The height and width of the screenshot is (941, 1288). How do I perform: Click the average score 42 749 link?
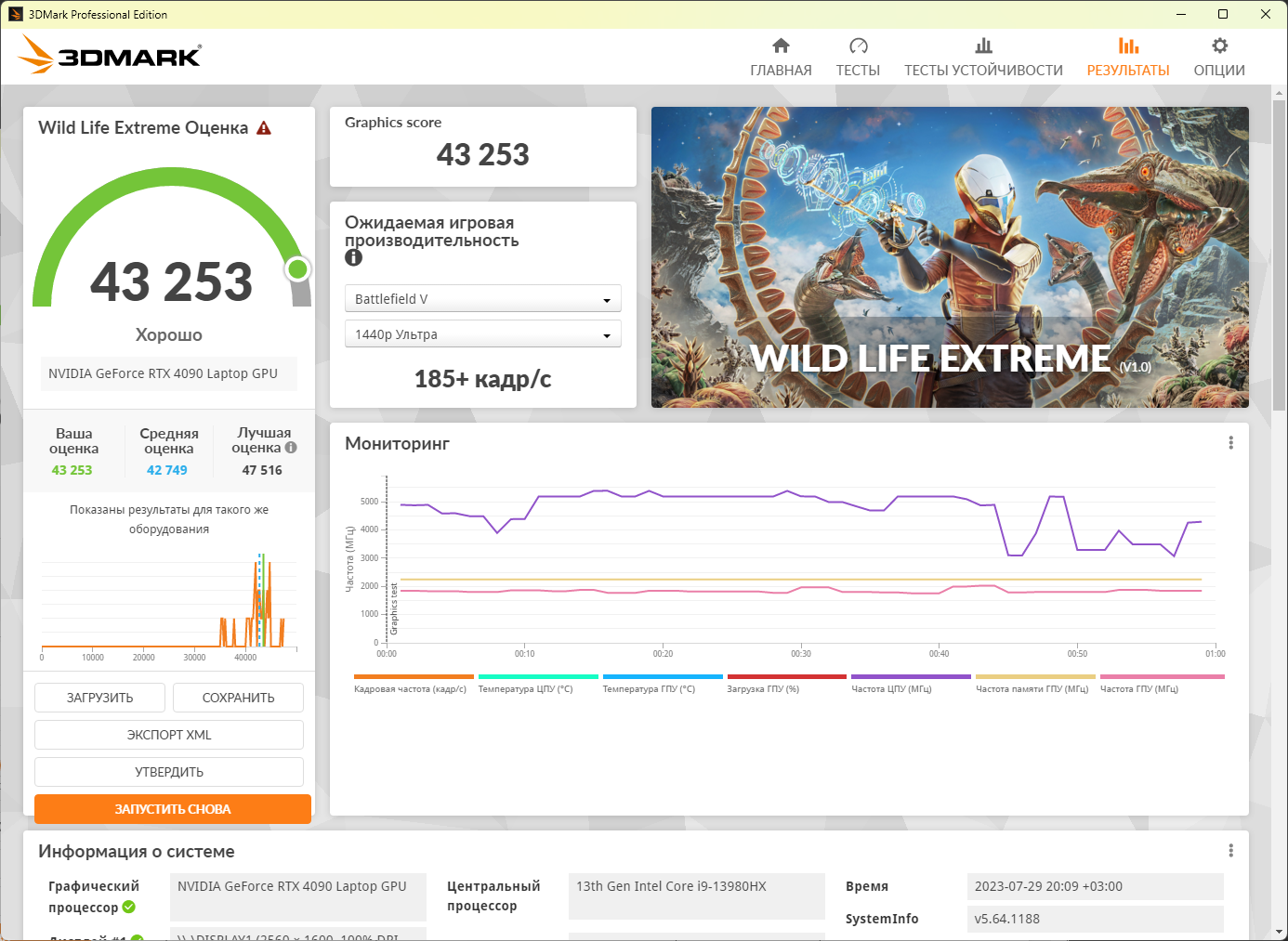point(167,470)
